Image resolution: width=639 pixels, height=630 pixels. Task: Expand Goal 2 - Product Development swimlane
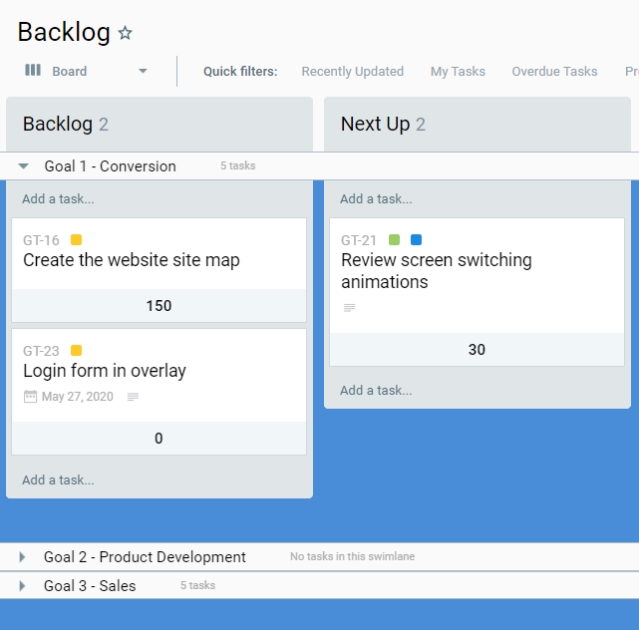[x=23, y=557]
